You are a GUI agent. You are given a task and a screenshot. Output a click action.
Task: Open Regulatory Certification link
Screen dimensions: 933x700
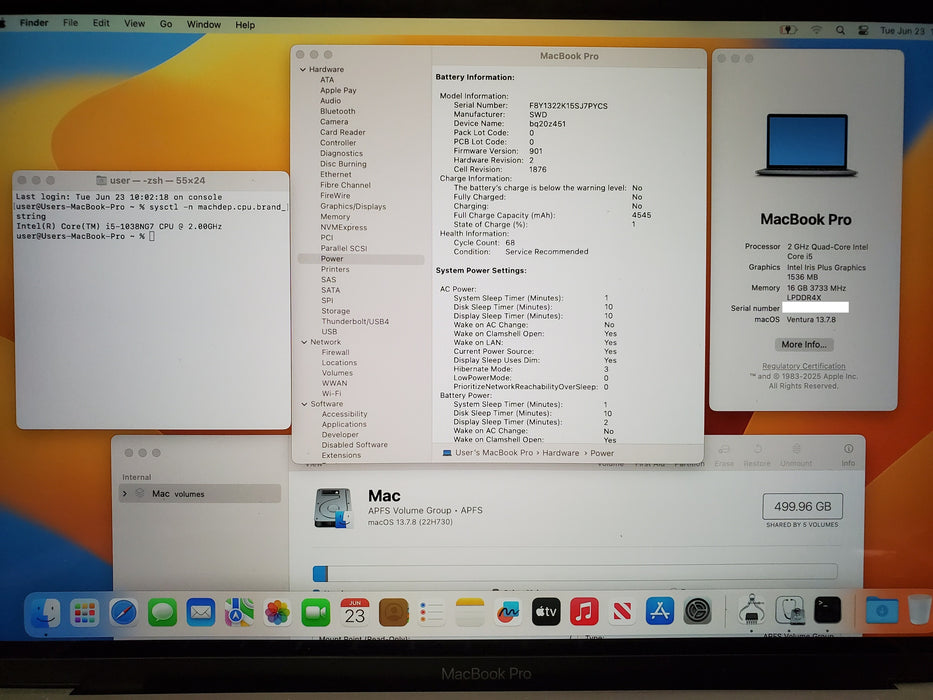click(x=804, y=366)
